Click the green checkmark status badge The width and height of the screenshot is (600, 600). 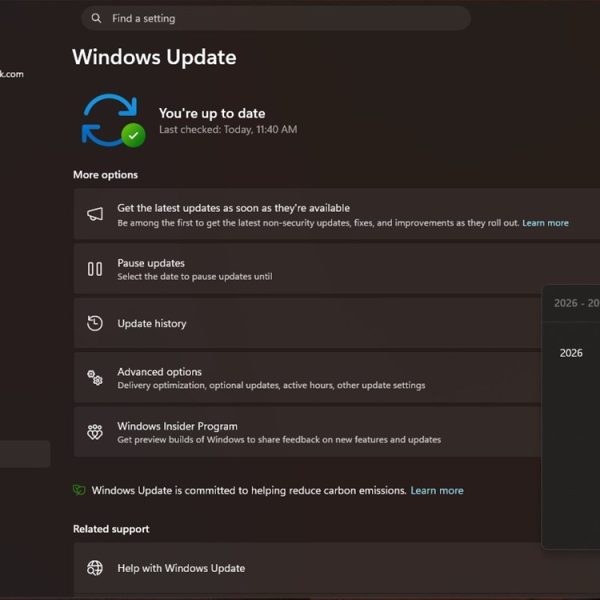(x=133, y=135)
